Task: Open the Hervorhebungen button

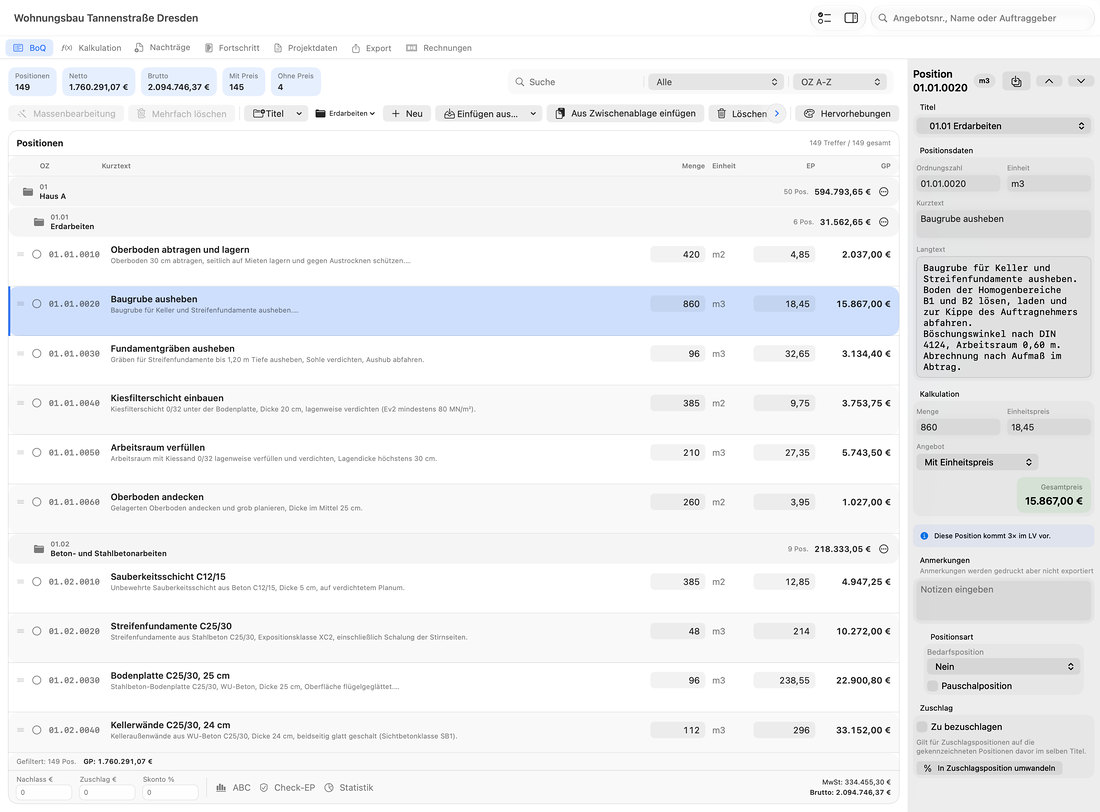Action: (847, 114)
